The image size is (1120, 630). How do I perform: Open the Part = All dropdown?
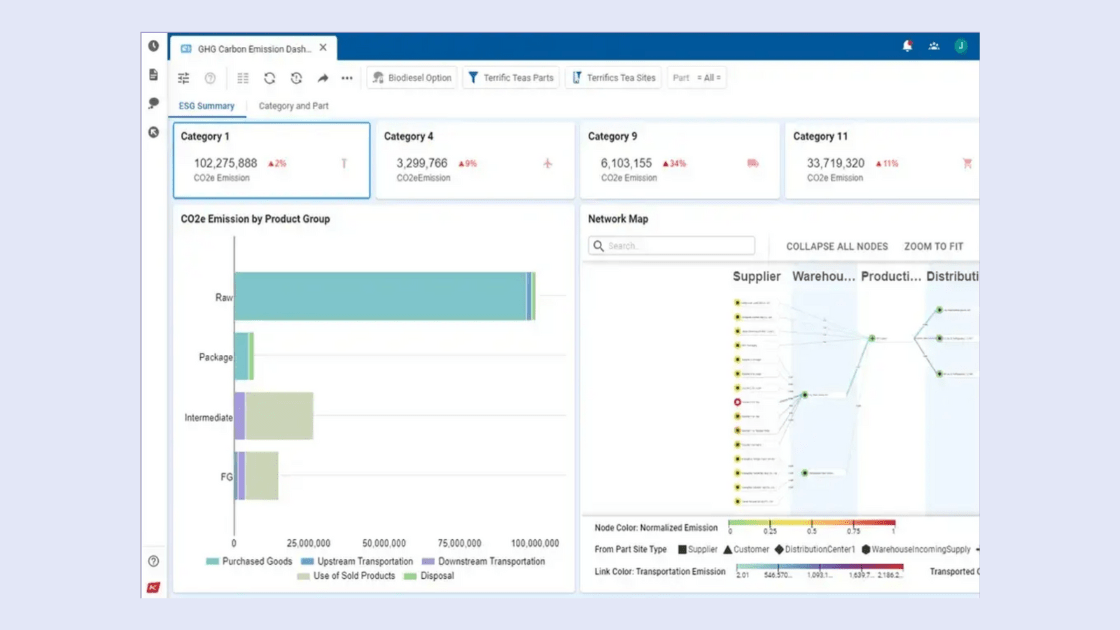697,77
